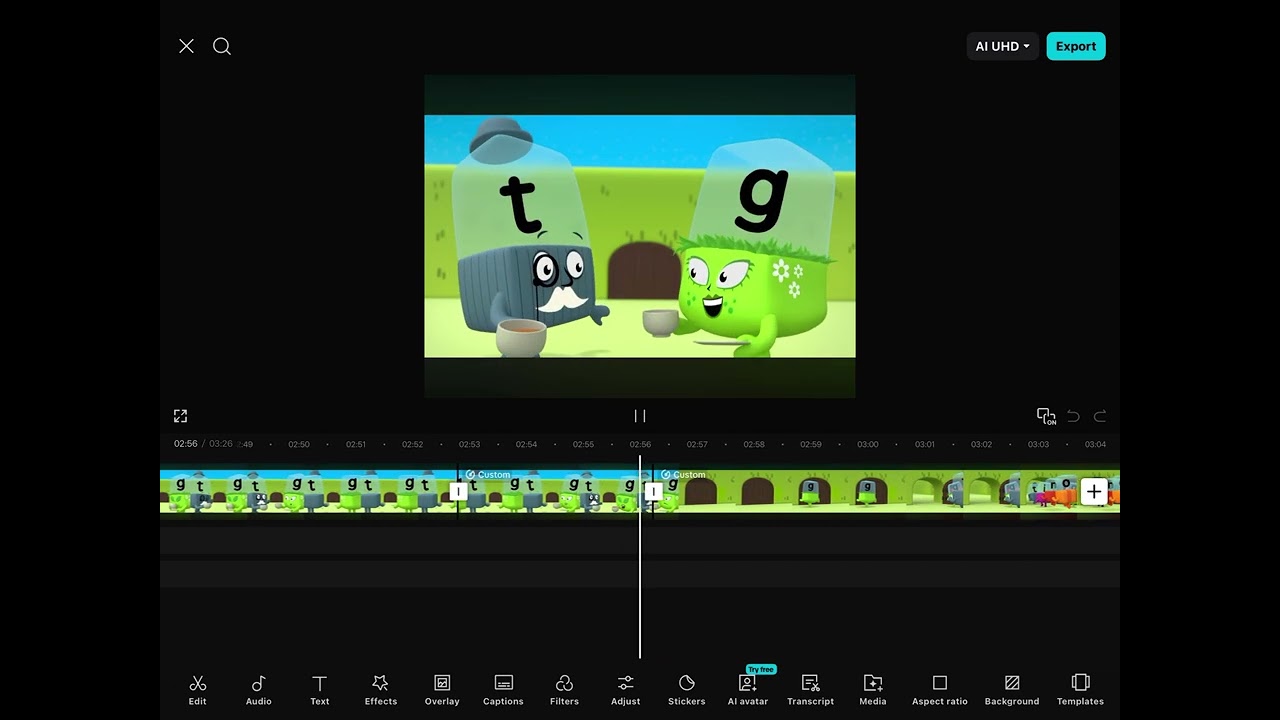Click the Export button
Viewport: 1280px width, 720px height.
[1076, 46]
